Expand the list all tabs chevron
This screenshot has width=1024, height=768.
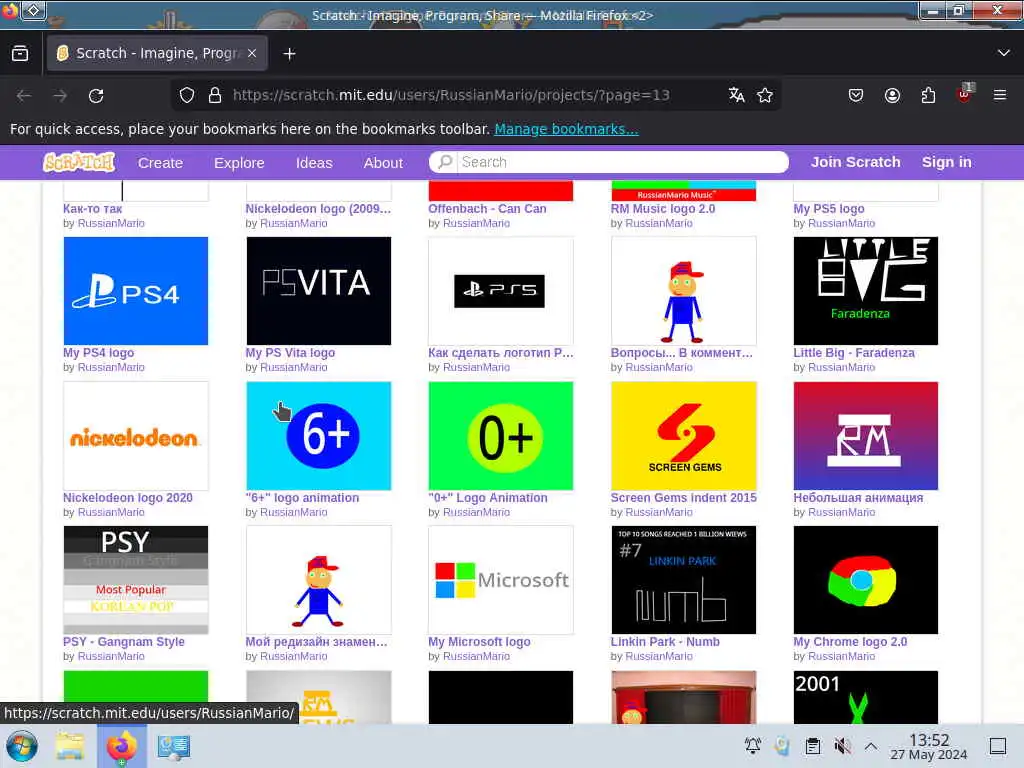1004,53
